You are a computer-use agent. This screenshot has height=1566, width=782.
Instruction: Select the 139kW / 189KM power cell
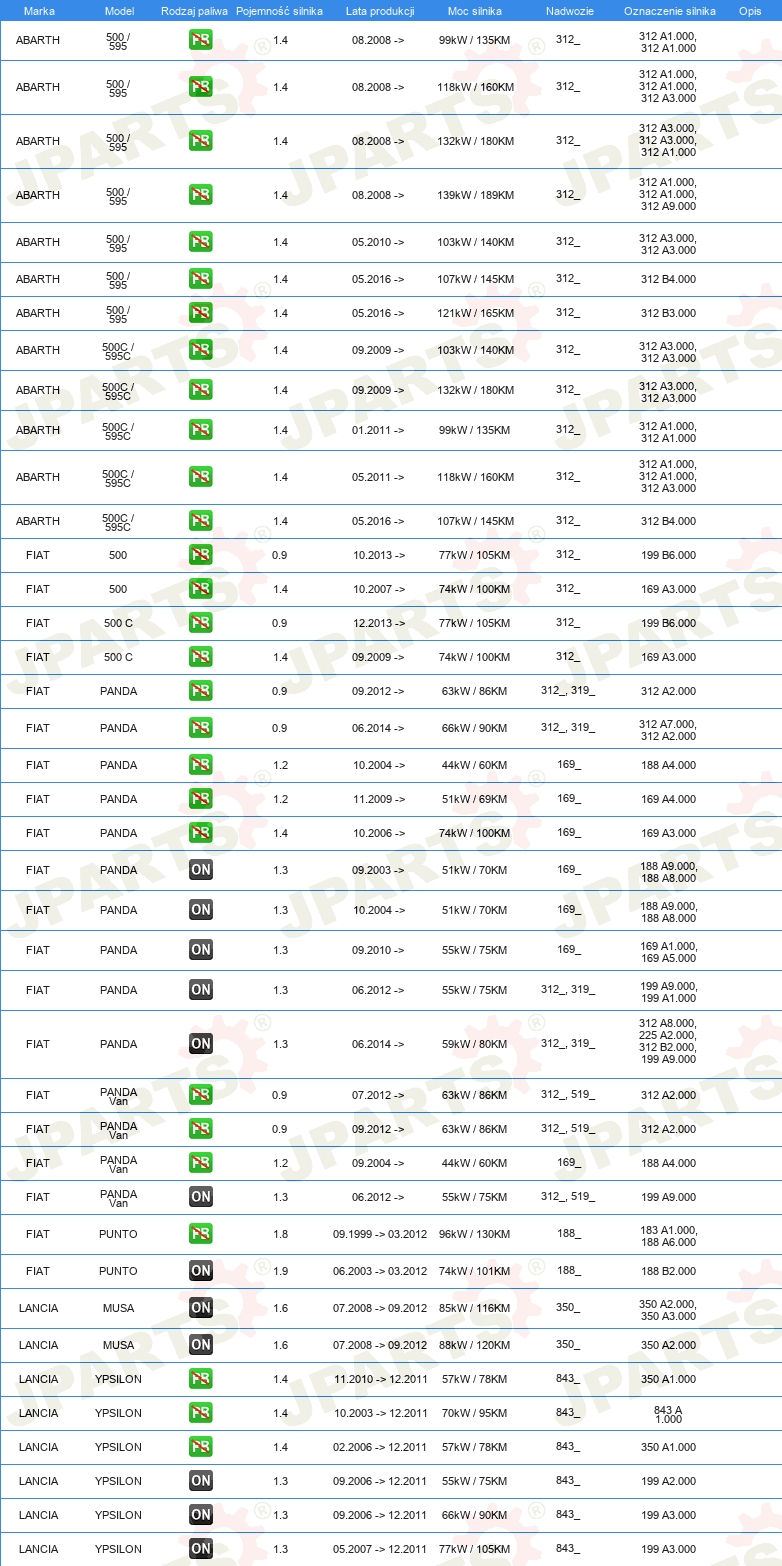[x=476, y=195]
